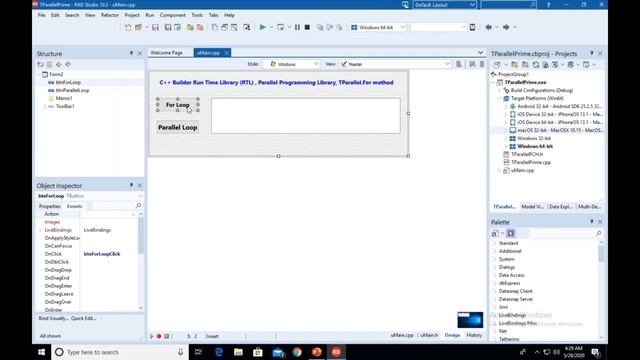Screen dimensions: 640x360
Task: Click the Forward navigation arrow
Action: pyautogui.click(x=506, y=27)
